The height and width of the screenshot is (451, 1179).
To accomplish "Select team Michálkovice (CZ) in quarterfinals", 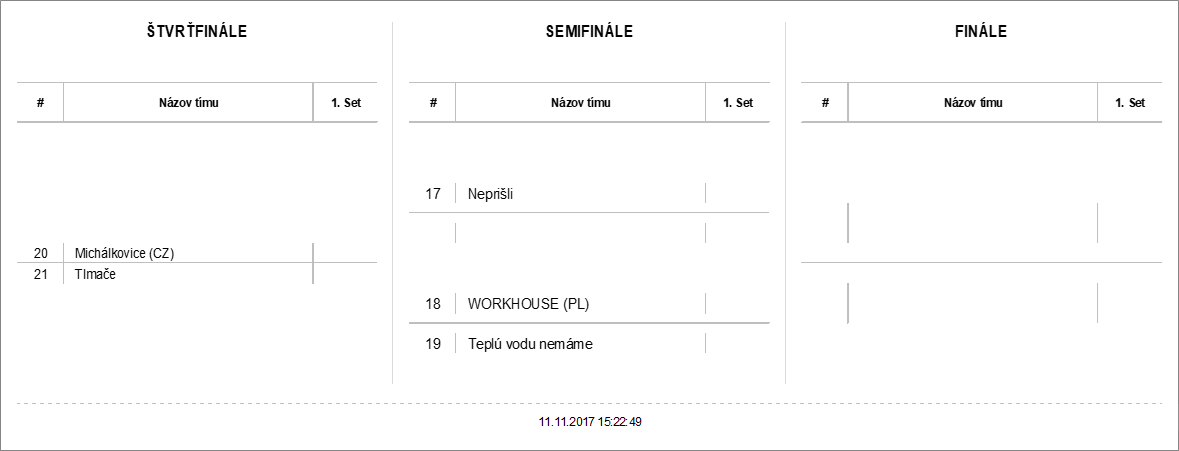I will pyautogui.click(x=125, y=254).
